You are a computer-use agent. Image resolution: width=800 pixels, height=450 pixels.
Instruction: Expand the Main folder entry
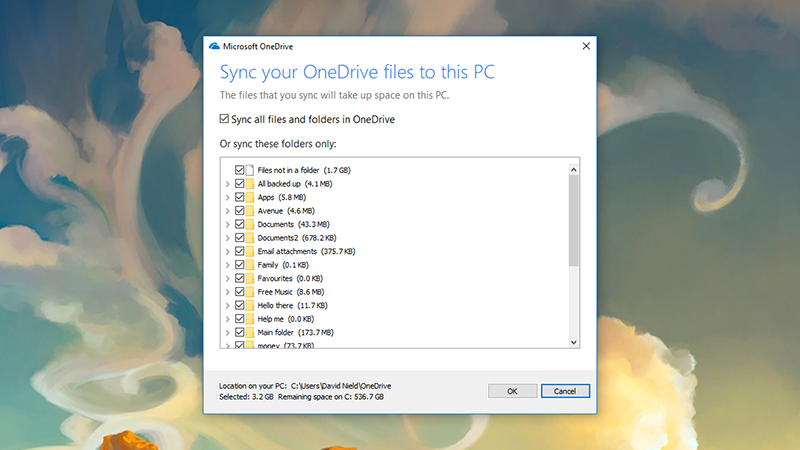click(x=228, y=332)
